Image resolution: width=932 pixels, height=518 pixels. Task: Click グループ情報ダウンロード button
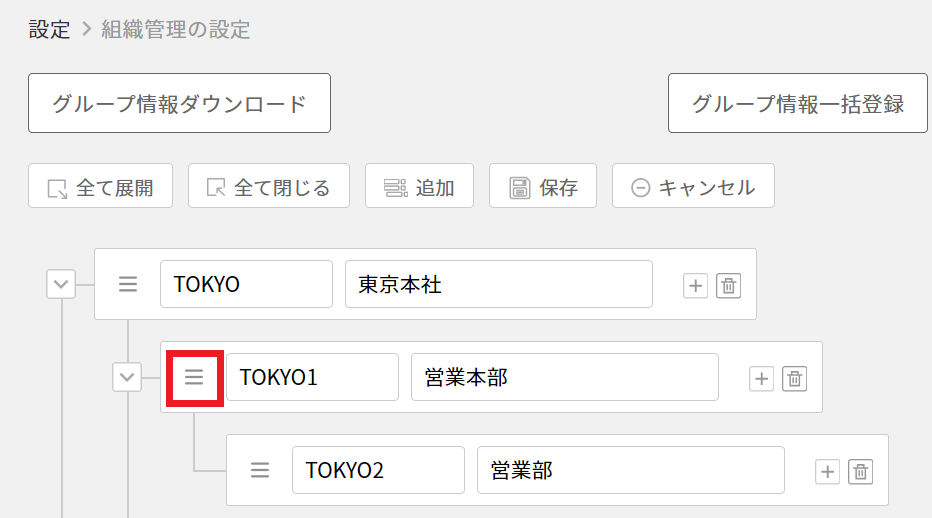pyautogui.click(x=179, y=103)
